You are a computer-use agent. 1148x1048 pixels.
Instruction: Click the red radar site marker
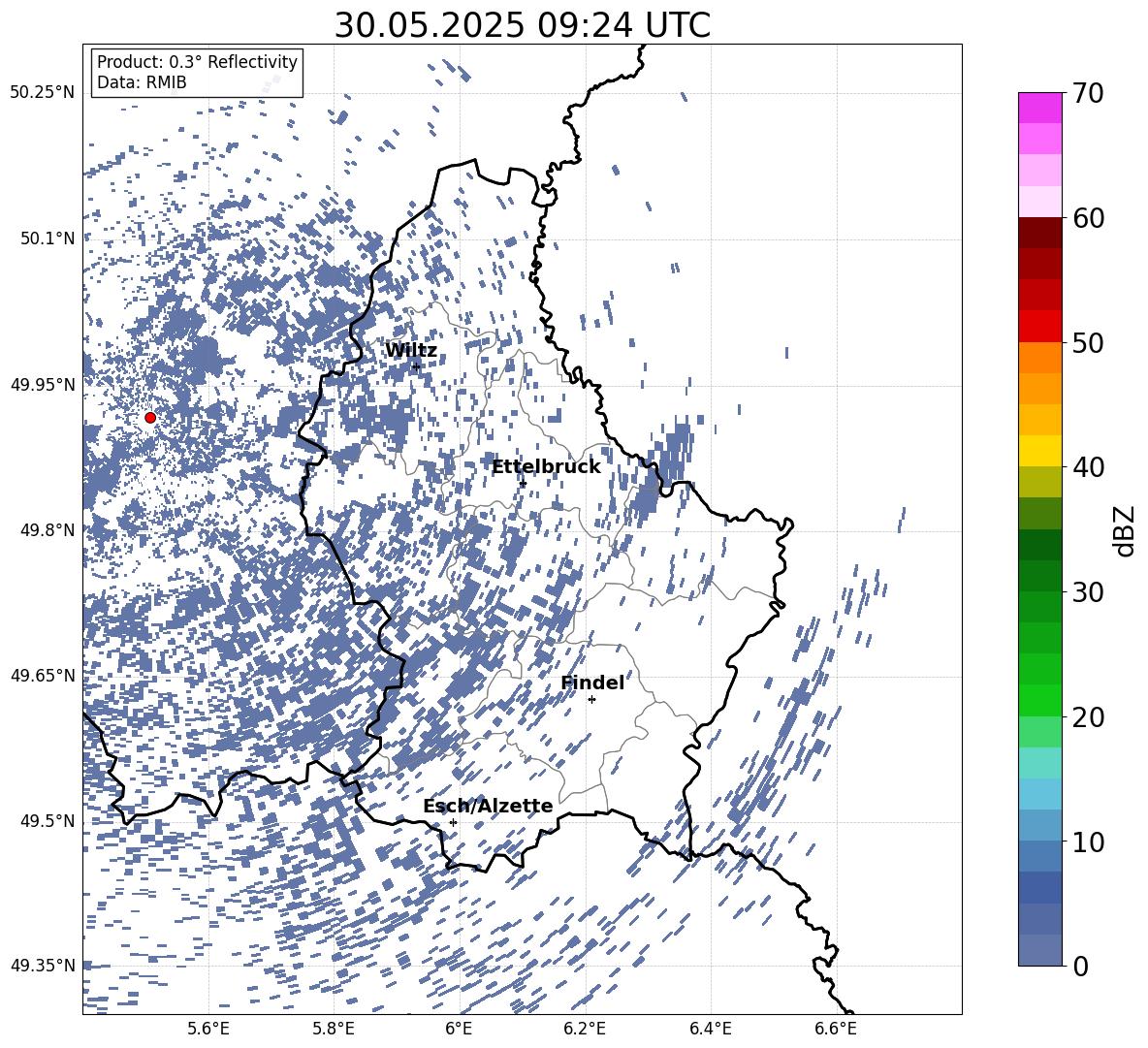150,418
